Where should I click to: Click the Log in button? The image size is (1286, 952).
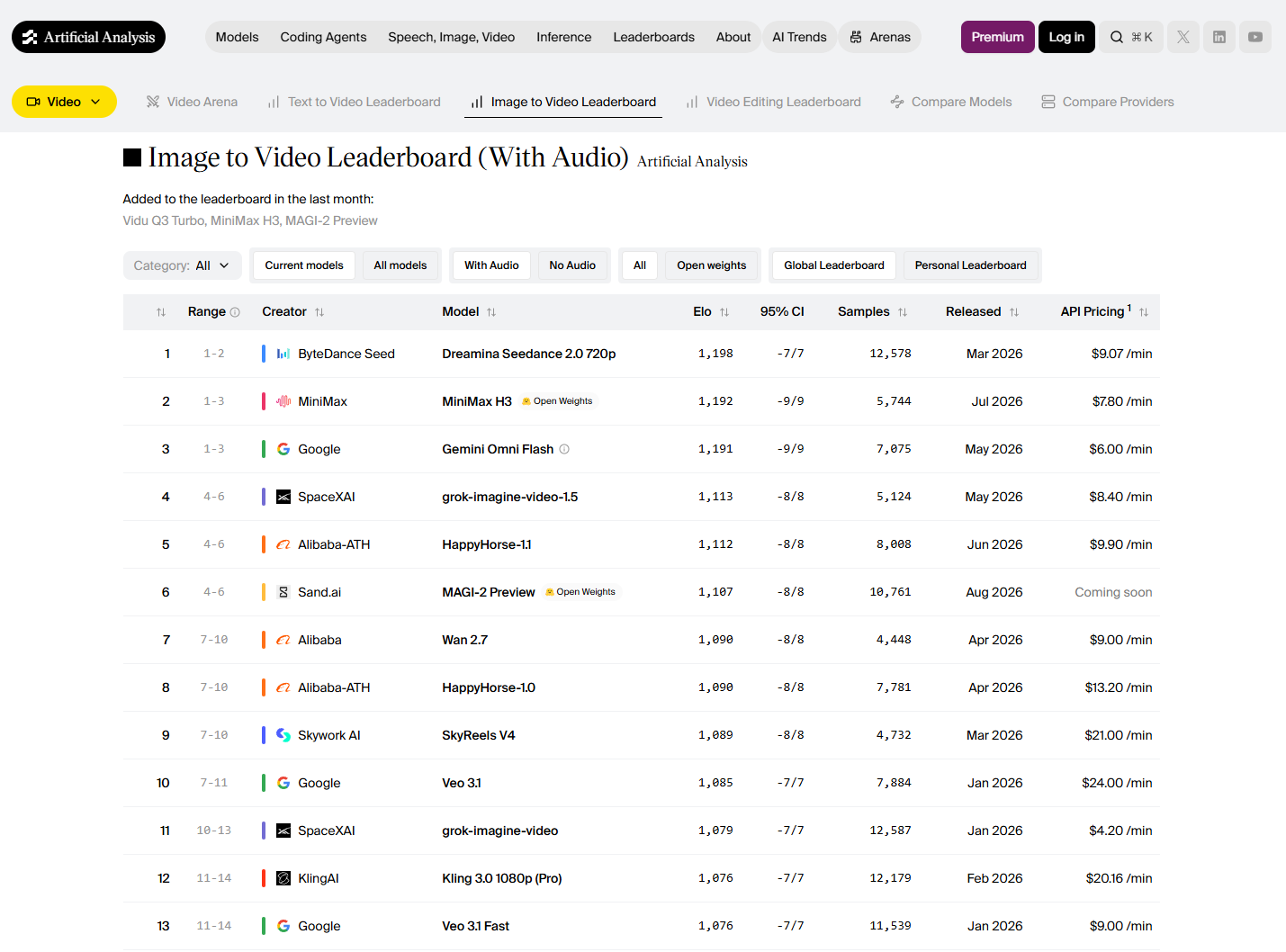tap(1066, 37)
